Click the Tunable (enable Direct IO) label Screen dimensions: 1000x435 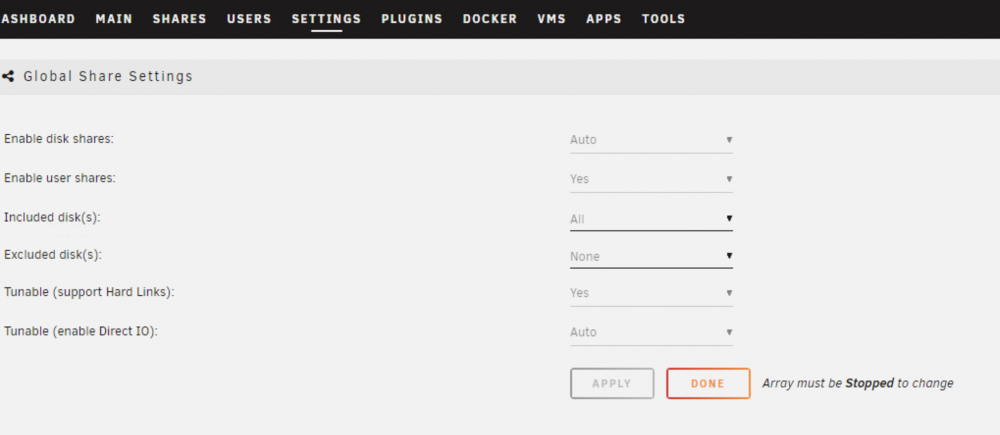pyautogui.click(x=80, y=332)
